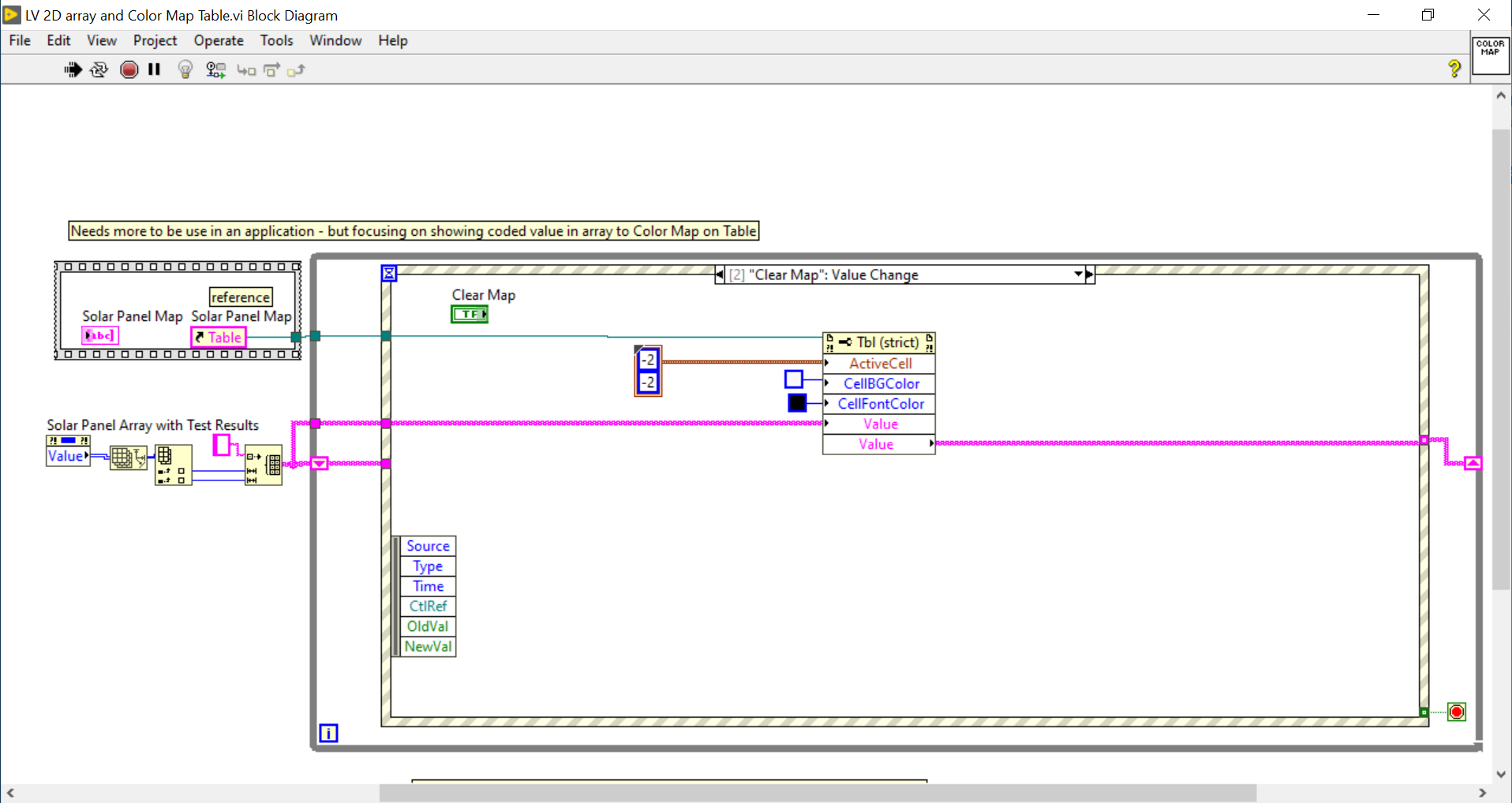Select the CellFontColor property row

(x=879, y=404)
